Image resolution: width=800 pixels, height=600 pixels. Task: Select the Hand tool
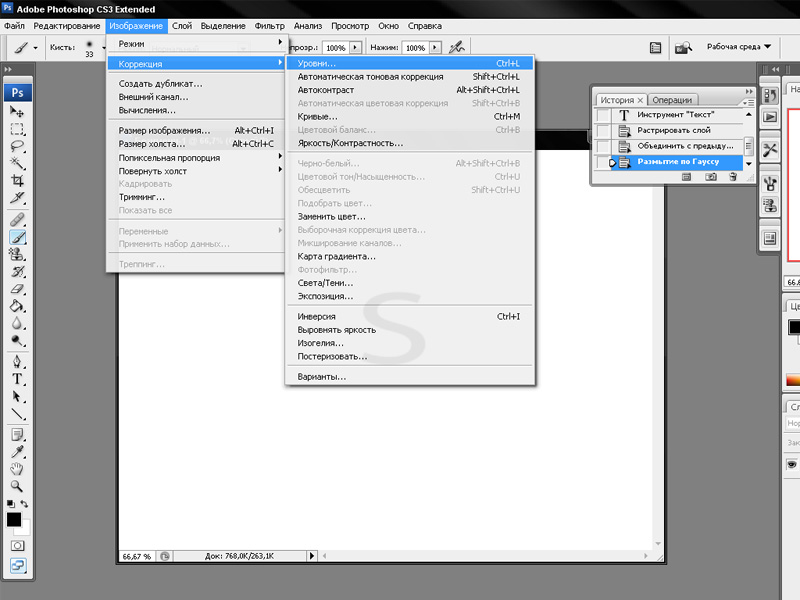coord(17,468)
